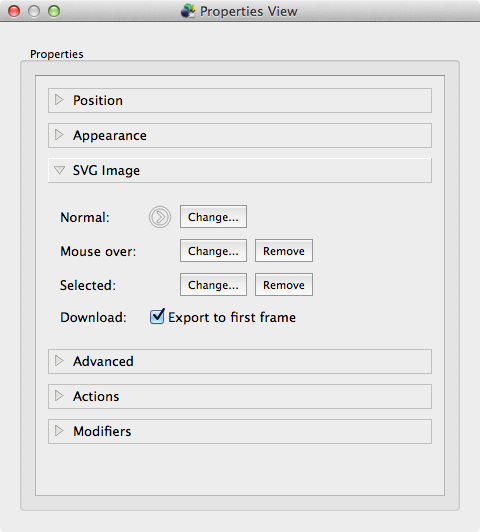This screenshot has height=532, width=480.
Task: Remove the Selected state image
Action: pyautogui.click(x=284, y=285)
